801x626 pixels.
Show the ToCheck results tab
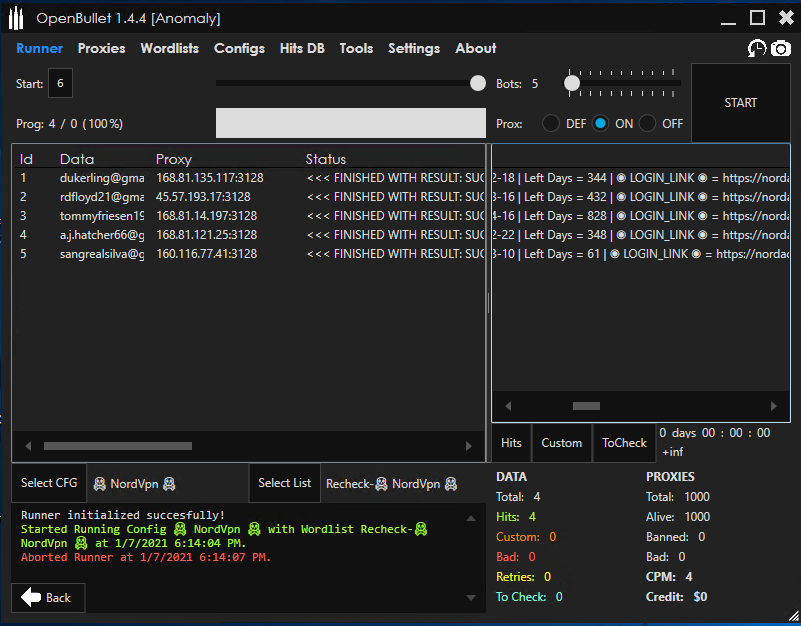coord(624,442)
